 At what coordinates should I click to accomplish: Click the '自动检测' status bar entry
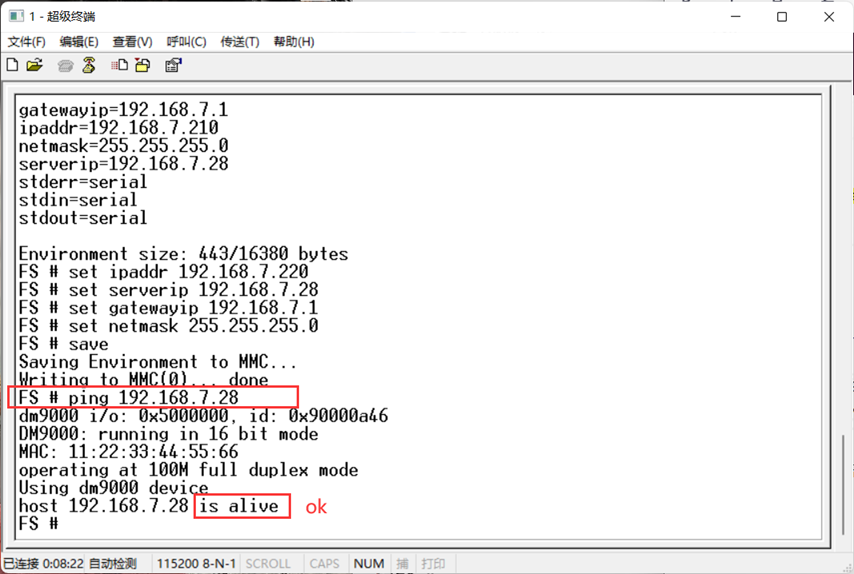click(113, 564)
